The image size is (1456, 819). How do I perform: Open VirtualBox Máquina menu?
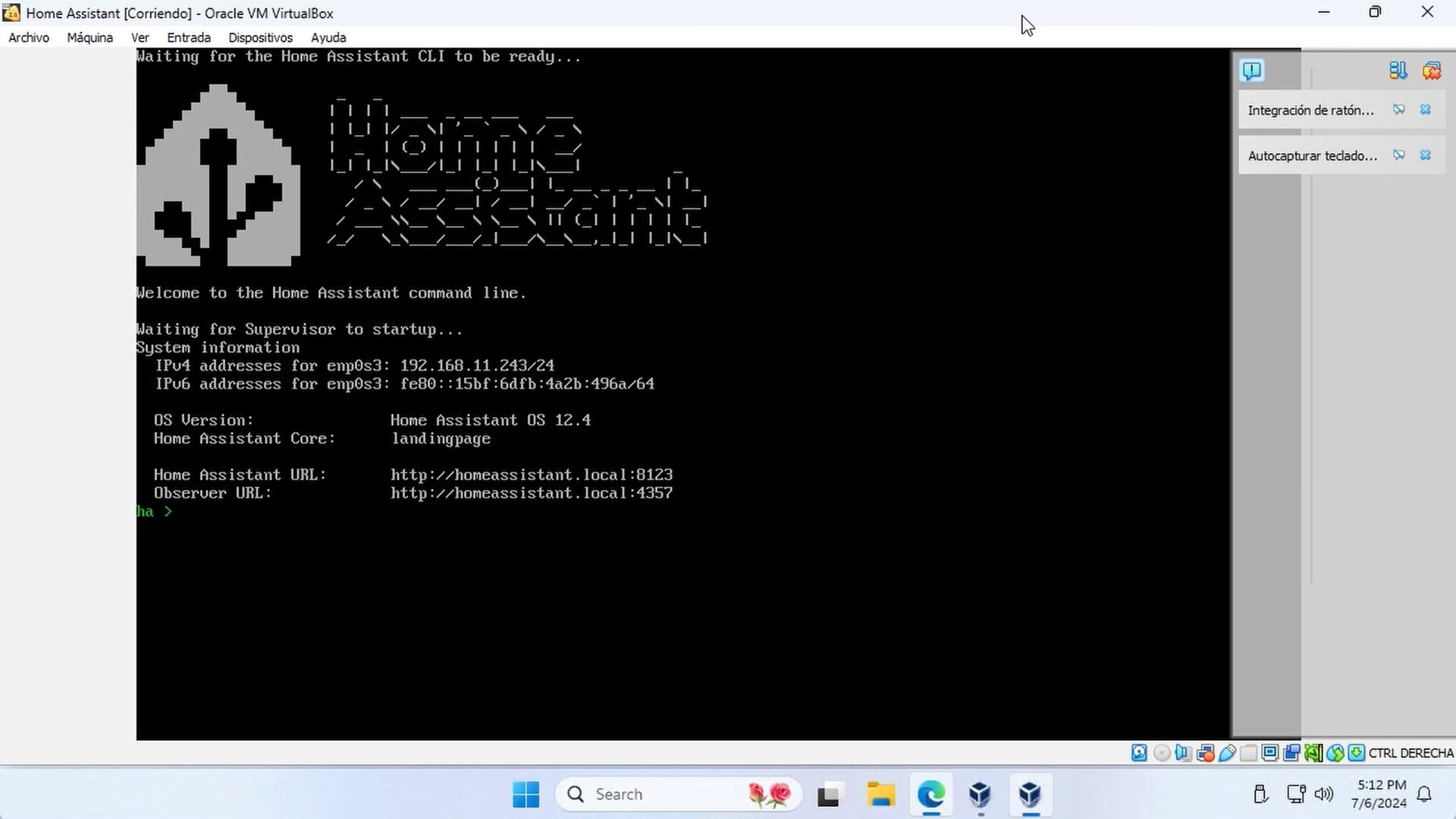point(89,37)
